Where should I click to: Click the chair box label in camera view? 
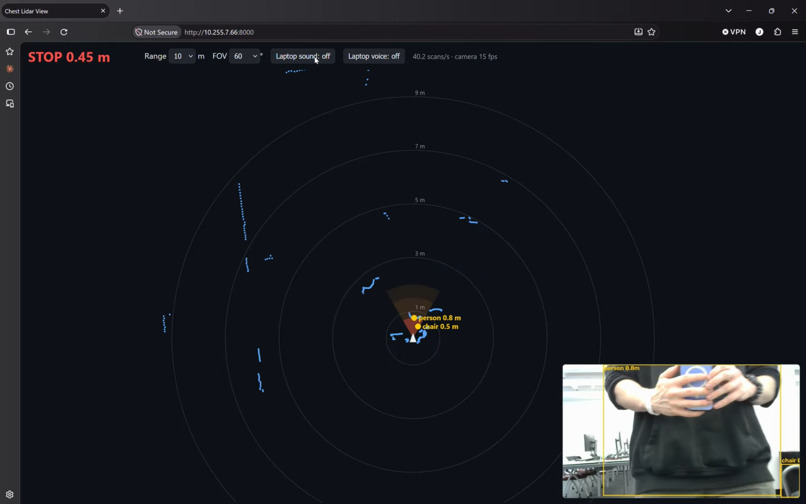coord(790,460)
